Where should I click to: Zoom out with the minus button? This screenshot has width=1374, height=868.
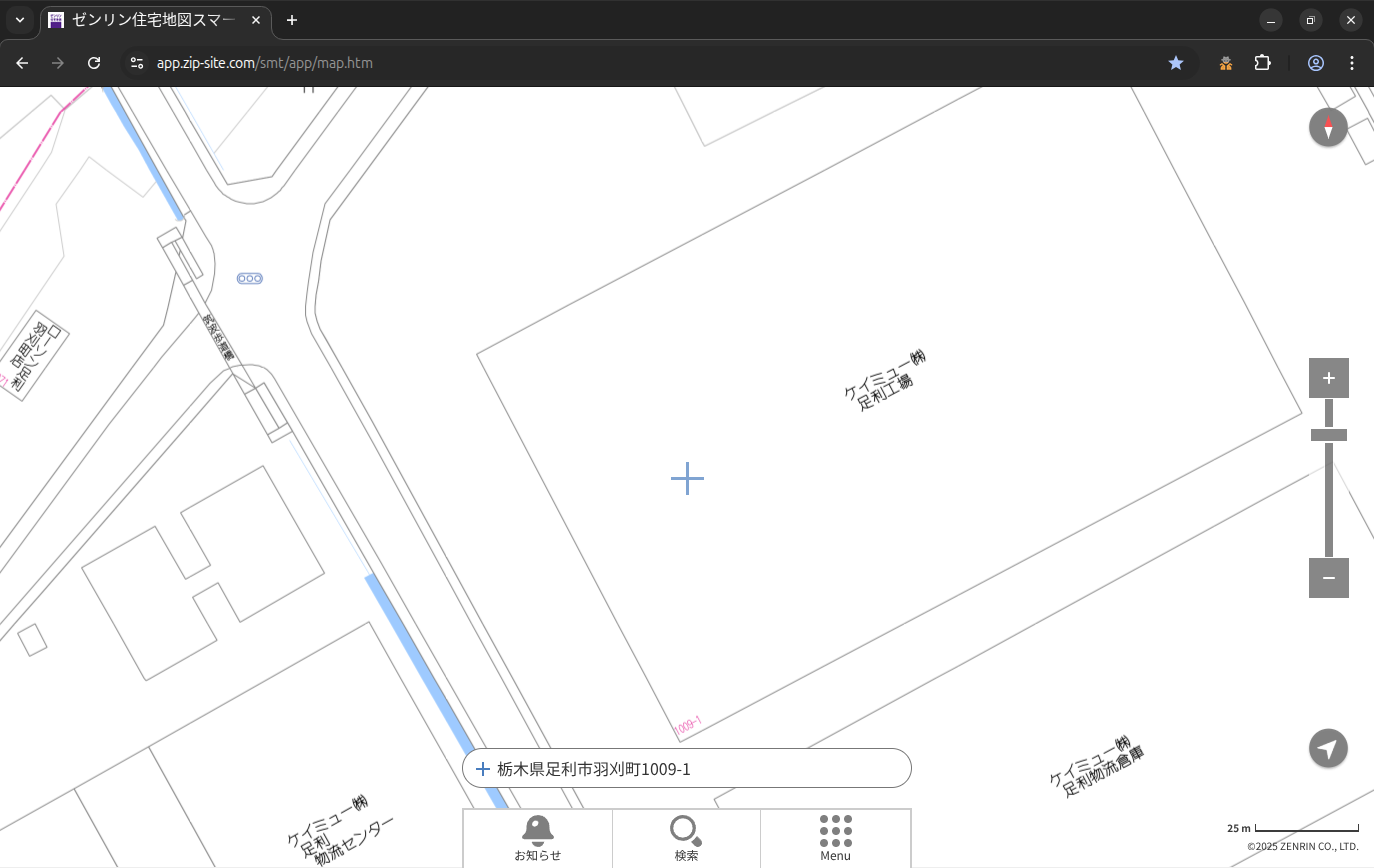click(x=1328, y=578)
